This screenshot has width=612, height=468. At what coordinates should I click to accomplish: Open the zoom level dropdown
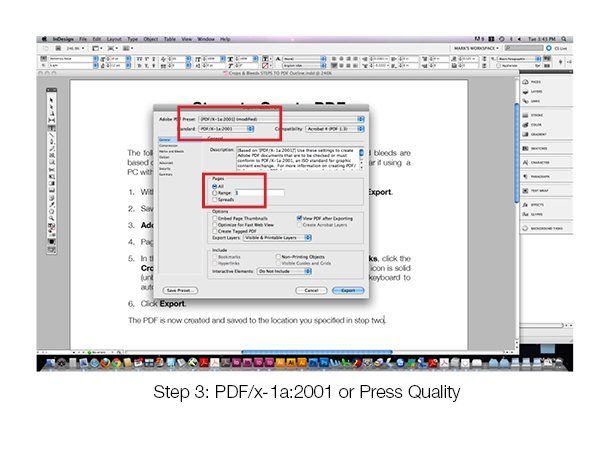75,48
